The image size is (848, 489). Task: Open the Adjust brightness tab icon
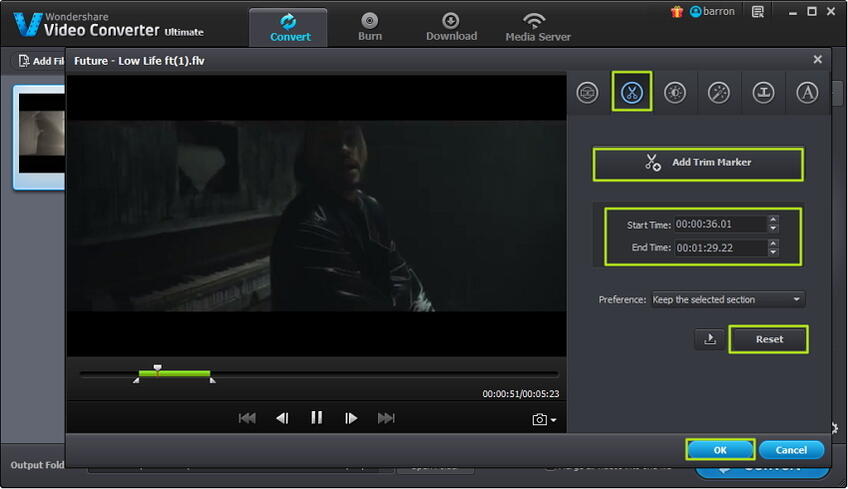click(675, 93)
